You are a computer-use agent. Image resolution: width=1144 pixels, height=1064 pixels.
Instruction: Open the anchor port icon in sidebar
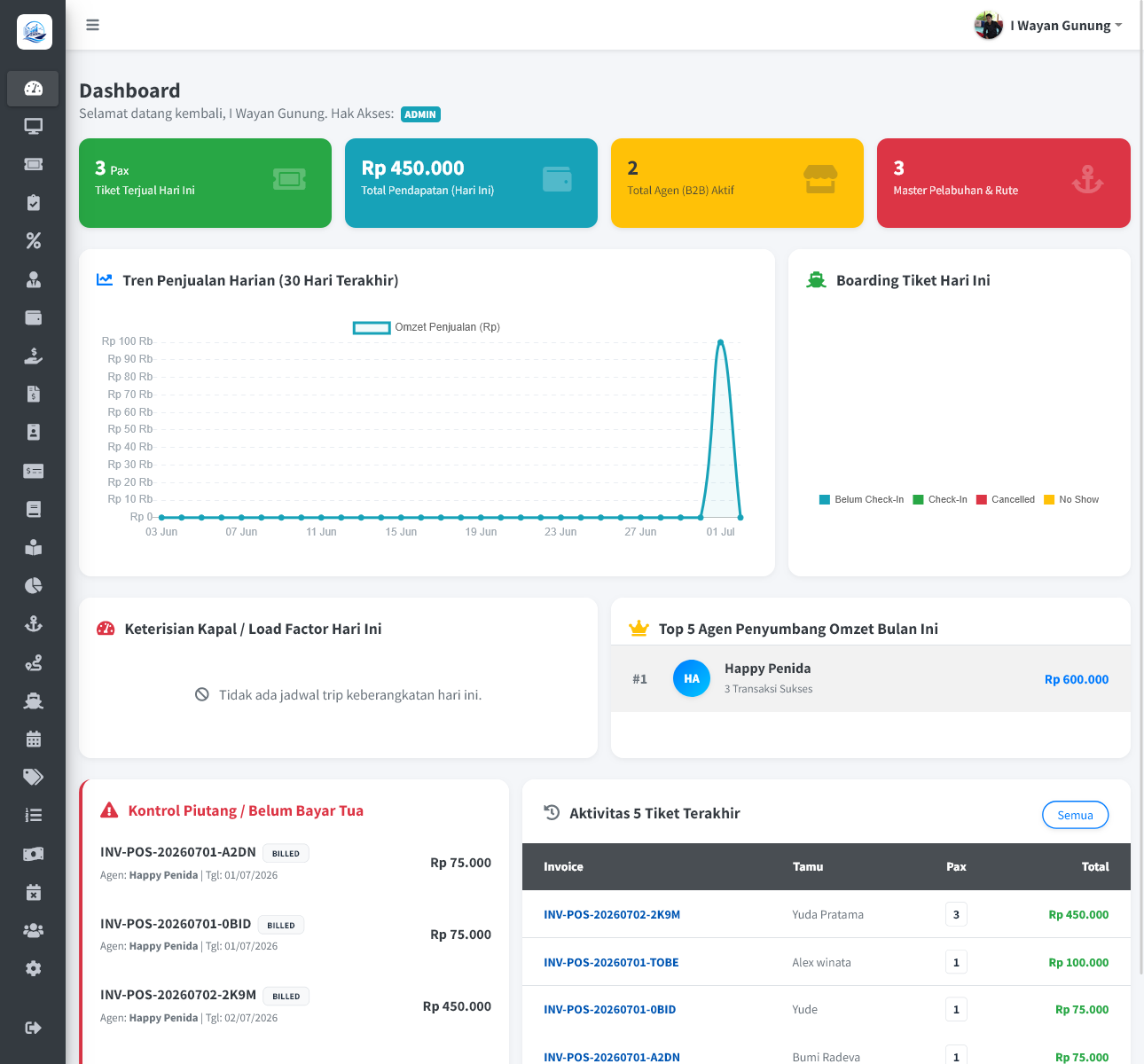[33, 624]
